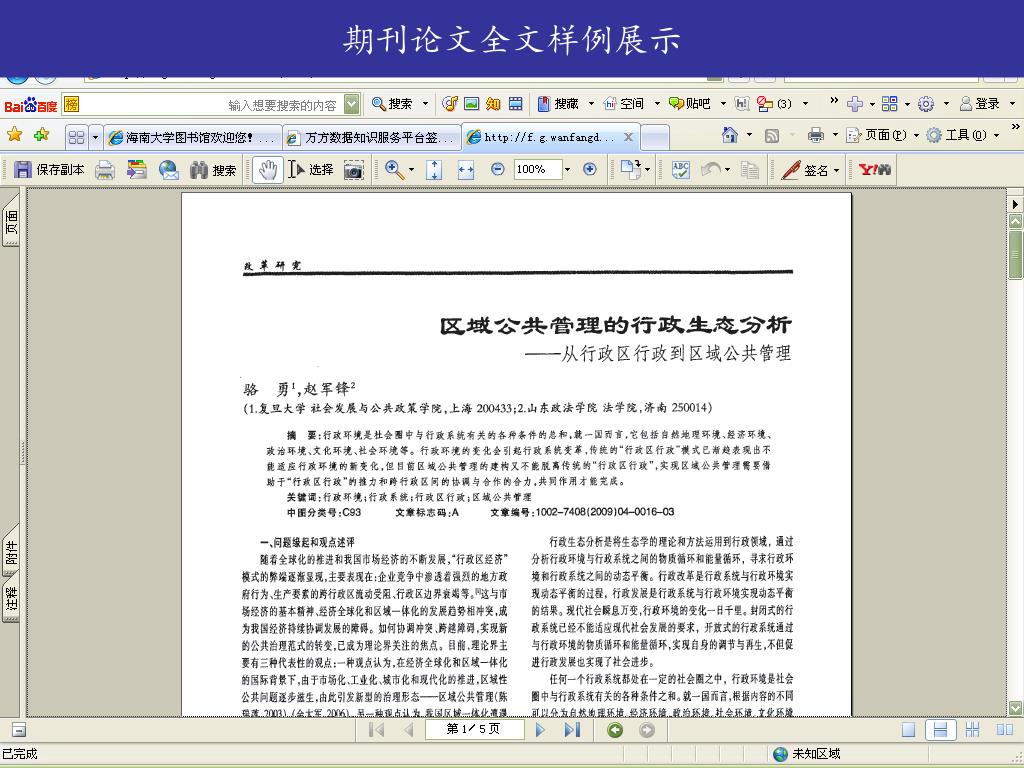Open the Hi 空间 space
Screen dimensions: 1024x768
[624, 103]
